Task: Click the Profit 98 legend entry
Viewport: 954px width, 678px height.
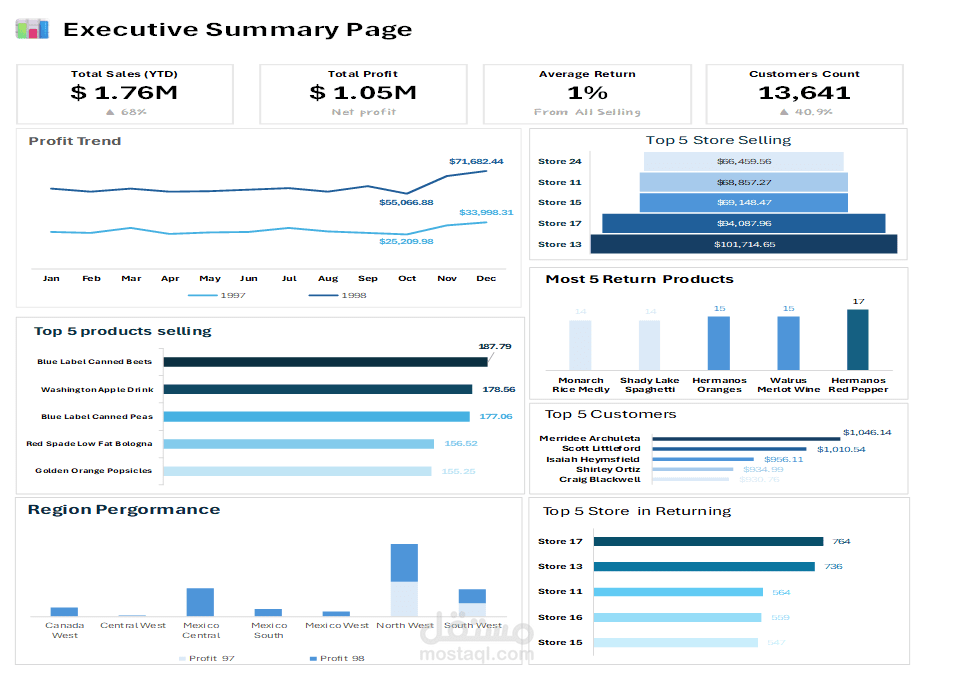Action: tap(337, 659)
